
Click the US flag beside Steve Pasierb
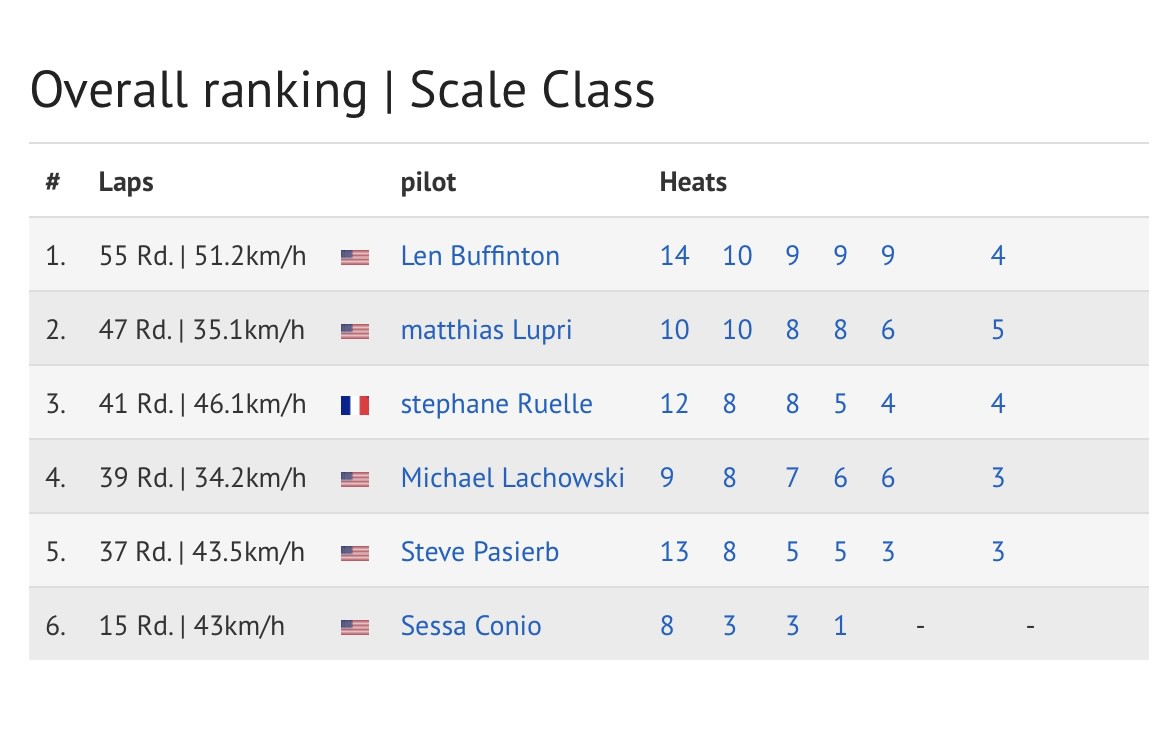tap(355, 554)
